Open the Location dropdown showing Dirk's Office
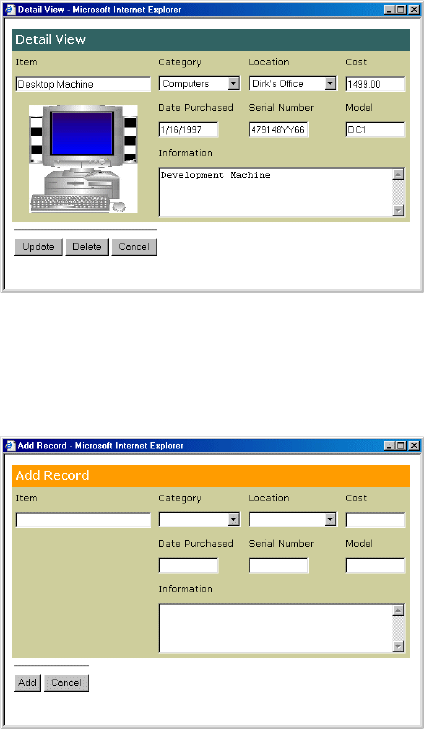This screenshot has height=729, width=424. click(x=293, y=84)
